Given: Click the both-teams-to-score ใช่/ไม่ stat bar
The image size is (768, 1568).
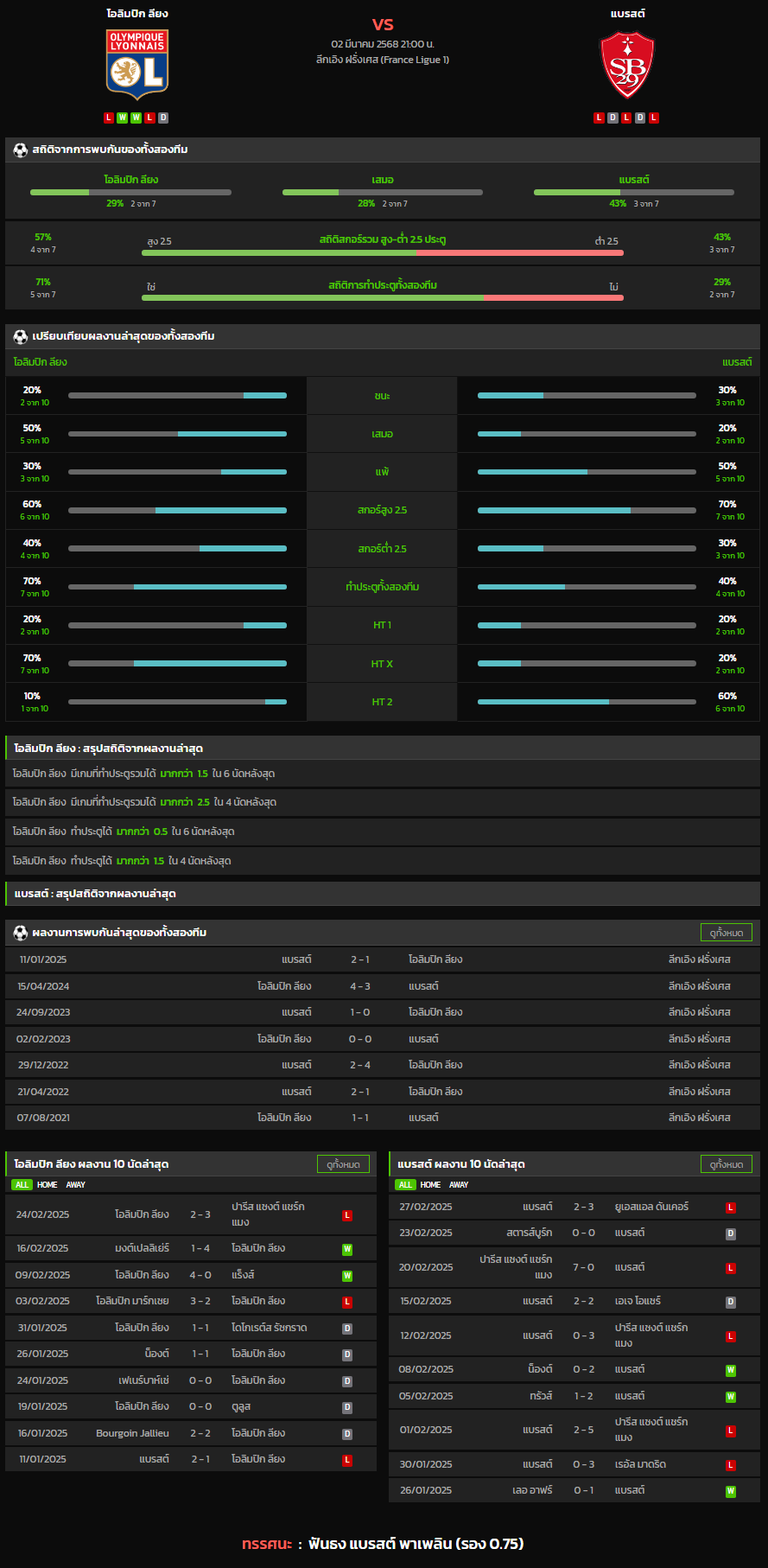Looking at the screenshot, I should coord(383,297).
